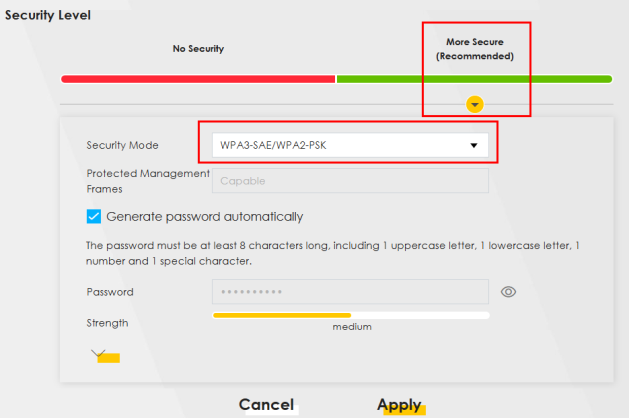Focus the Password input field
Image resolution: width=629 pixels, height=418 pixels.
tap(350, 292)
